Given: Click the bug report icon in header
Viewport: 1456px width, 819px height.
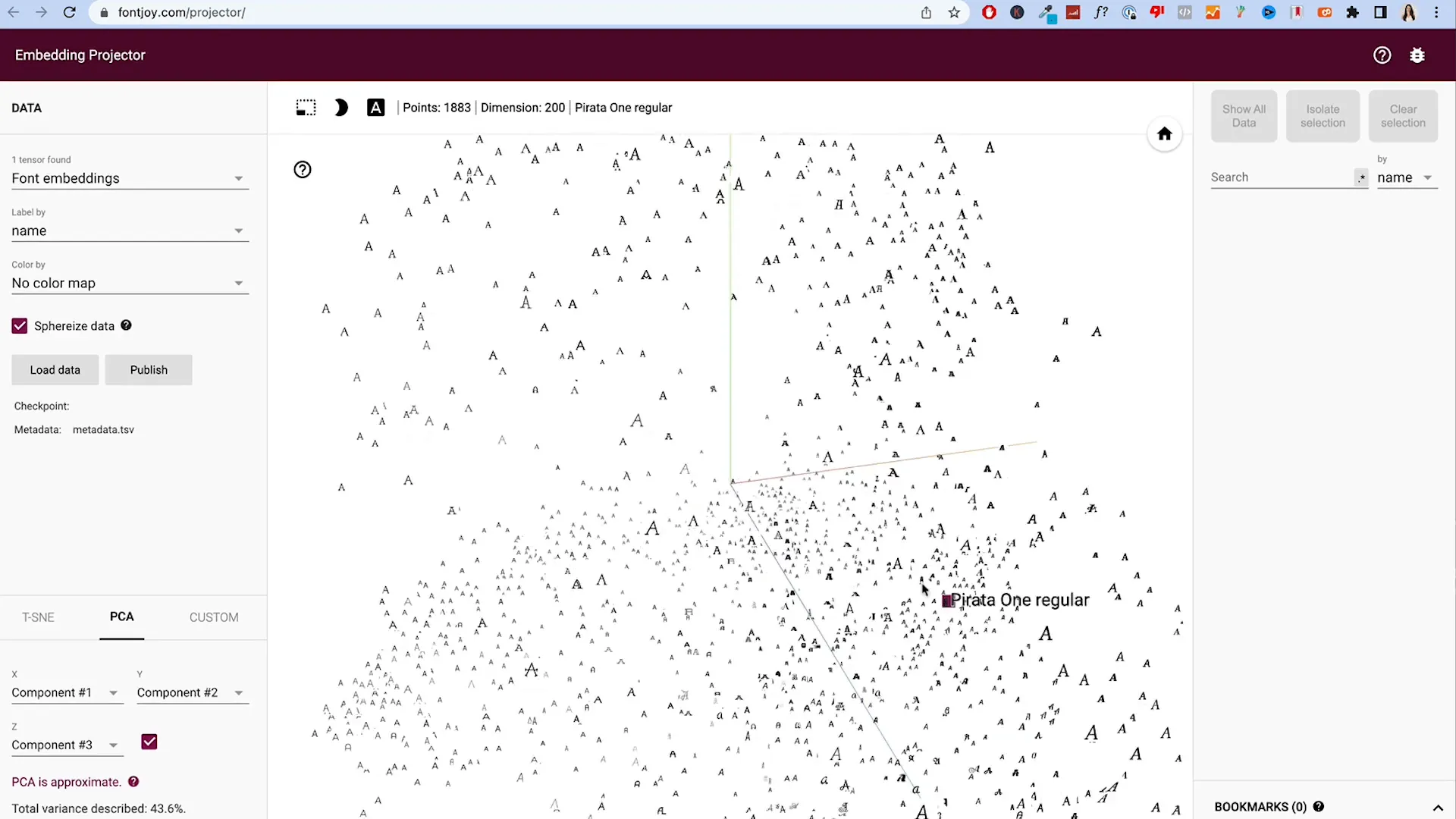Looking at the screenshot, I should pos(1417,55).
